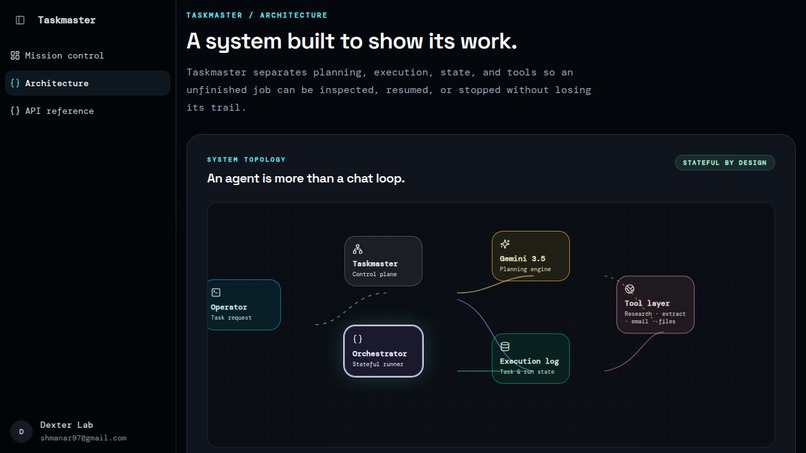This screenshot has height=453, width=806.
Task: Click the ARCHITECTURE breadcrumb
Action: tap(294, 15)
